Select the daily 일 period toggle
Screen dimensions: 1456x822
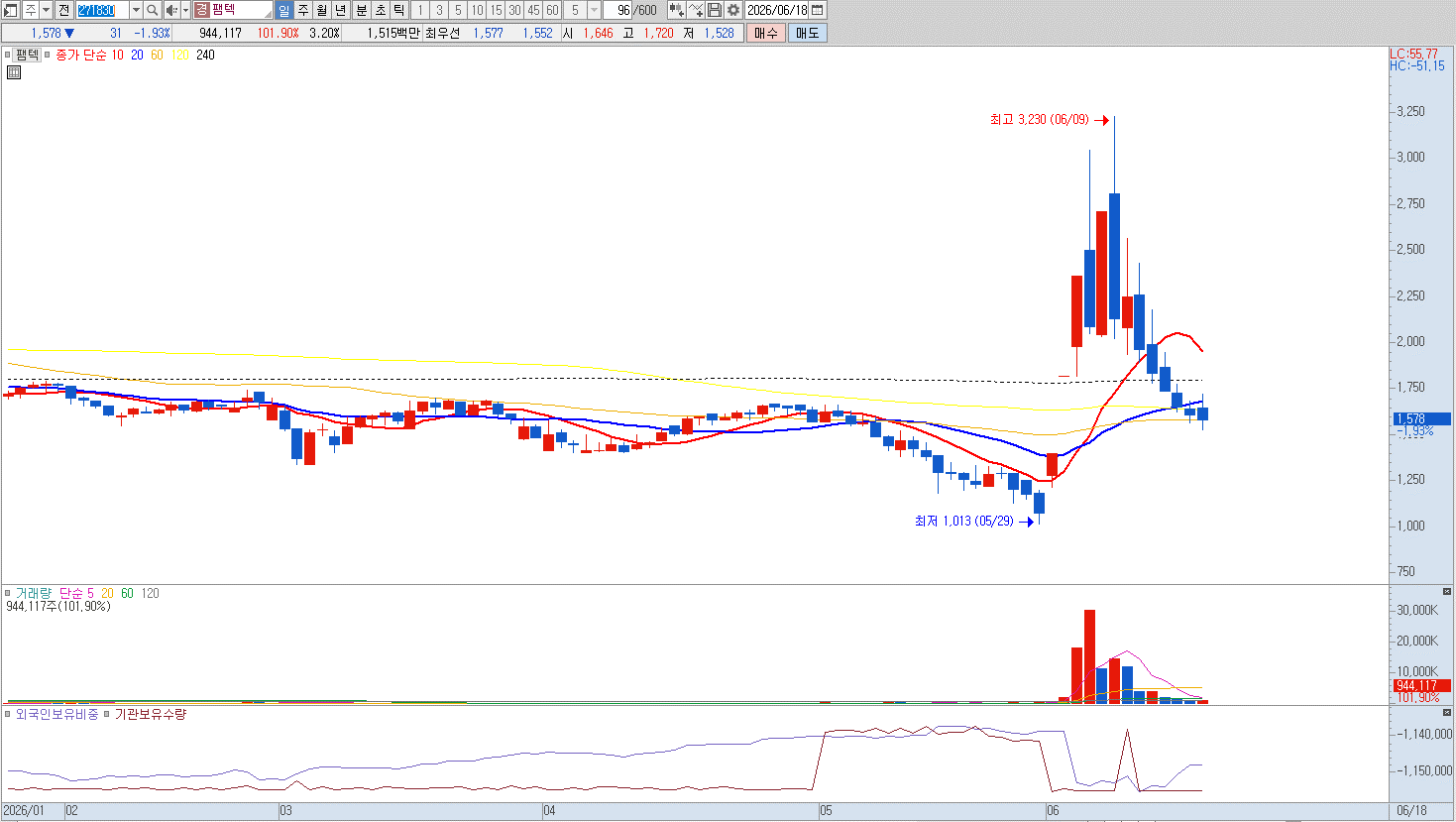(284, 10)
